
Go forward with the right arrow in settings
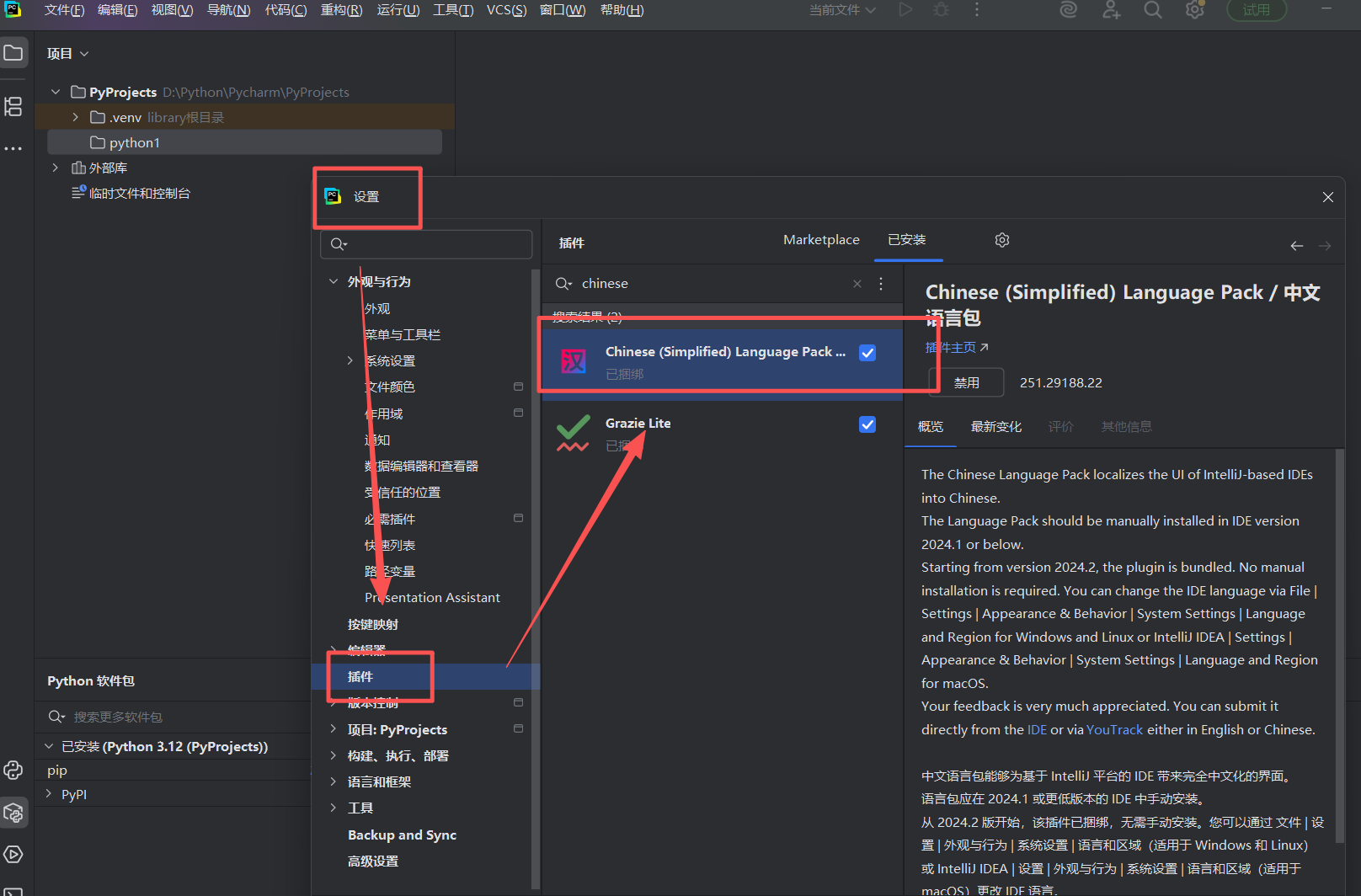(x=1325, y=246)
